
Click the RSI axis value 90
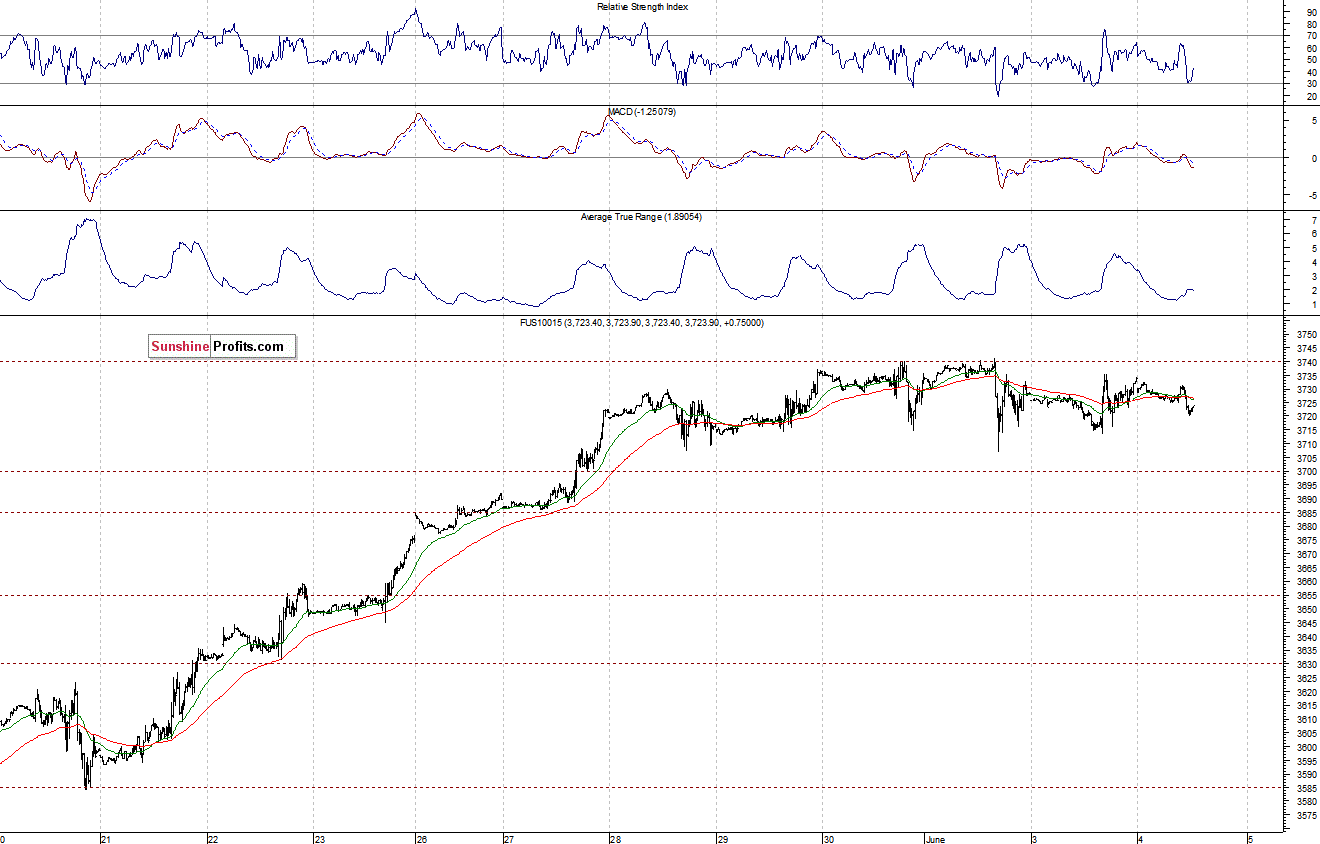point(1311,13)
